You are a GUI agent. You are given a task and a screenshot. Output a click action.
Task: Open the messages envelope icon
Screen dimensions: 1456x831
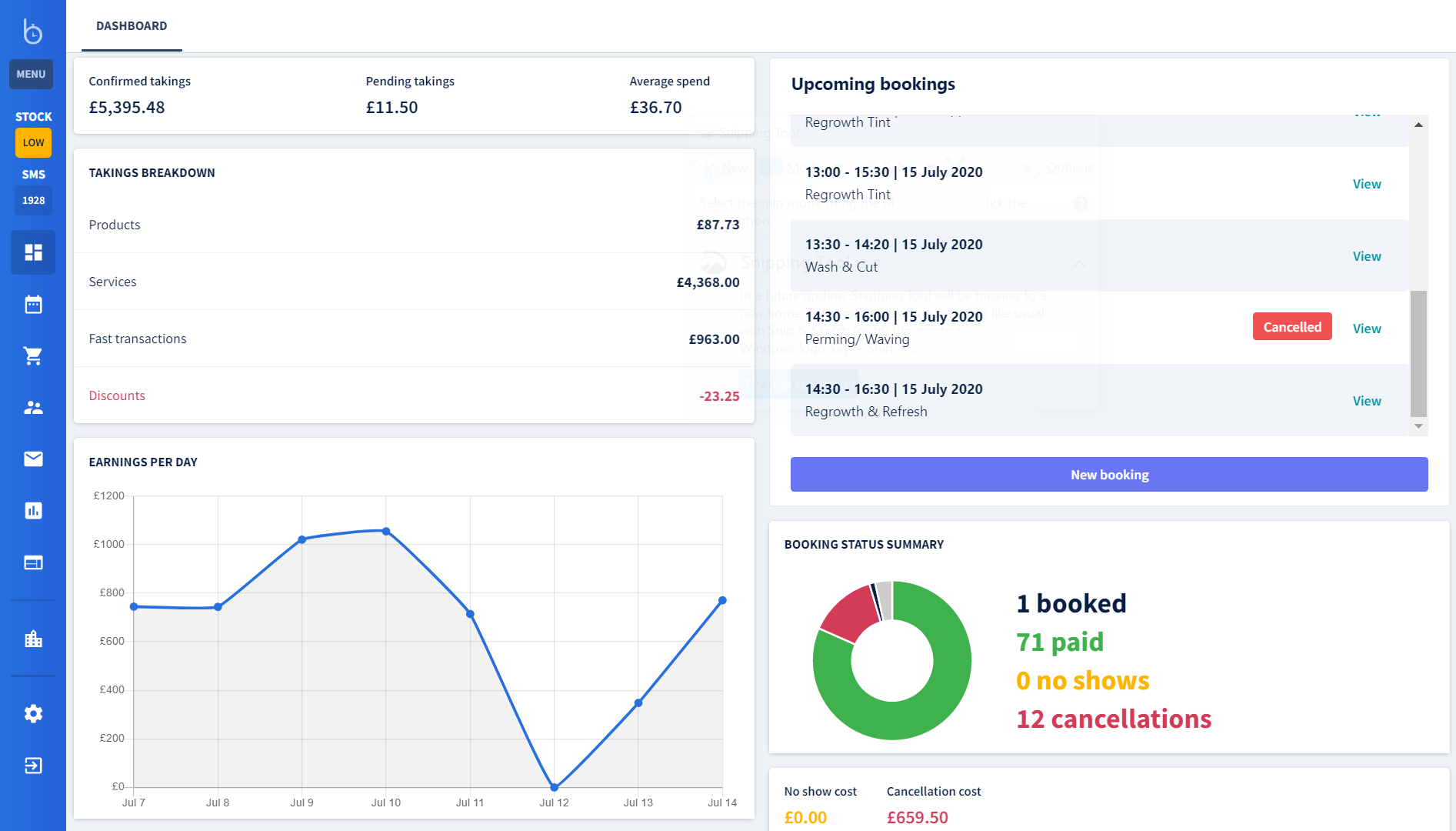point(33,459)
